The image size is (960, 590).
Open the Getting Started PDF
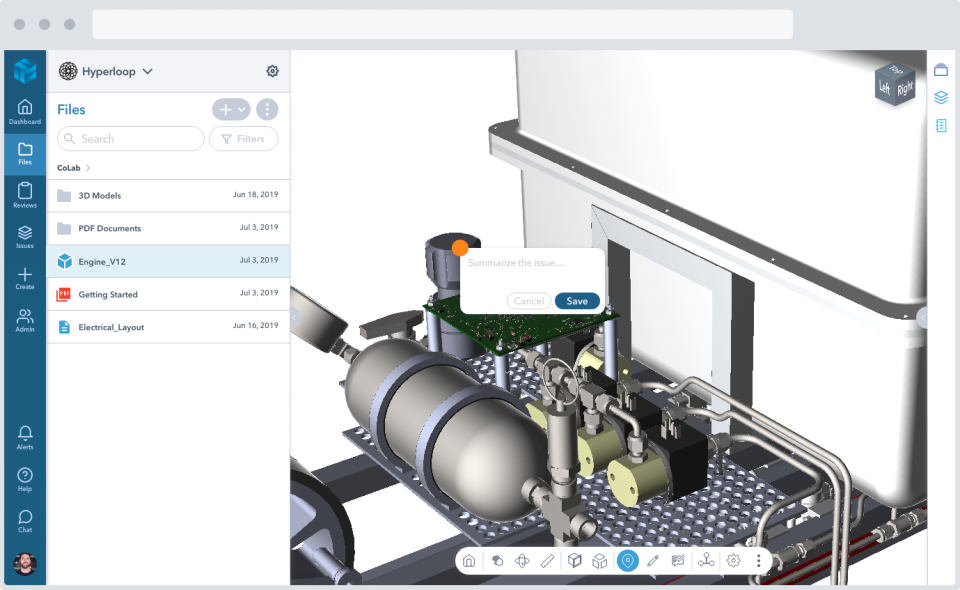point(168,294)
